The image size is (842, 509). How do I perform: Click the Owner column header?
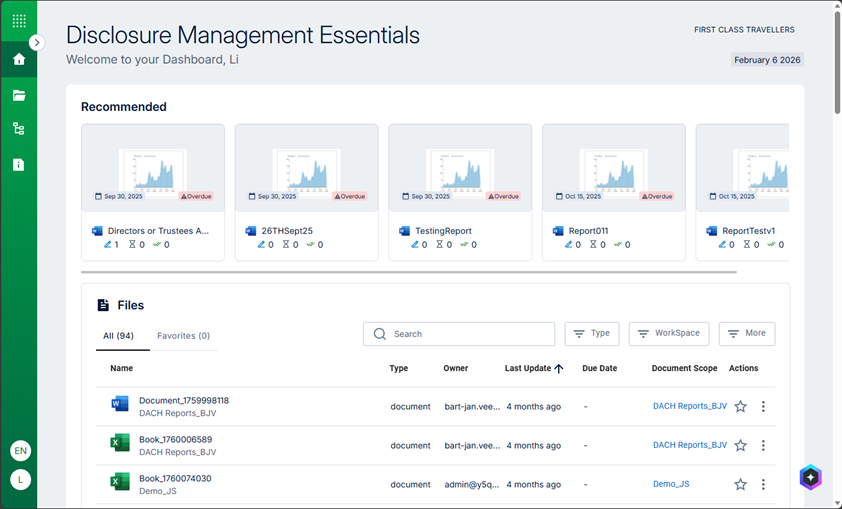click(x=455, y=368)
